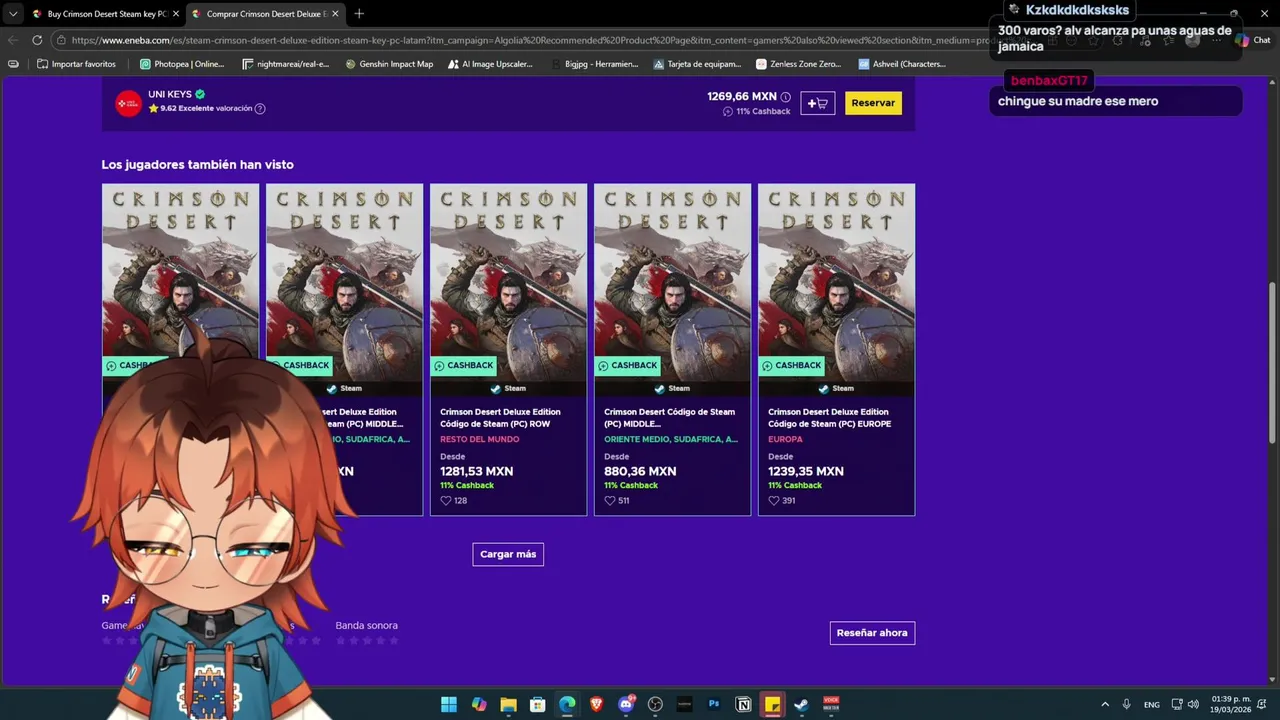Refresh the Eneba page
The image size is (1280, 720).
click(x=37, y=40)
